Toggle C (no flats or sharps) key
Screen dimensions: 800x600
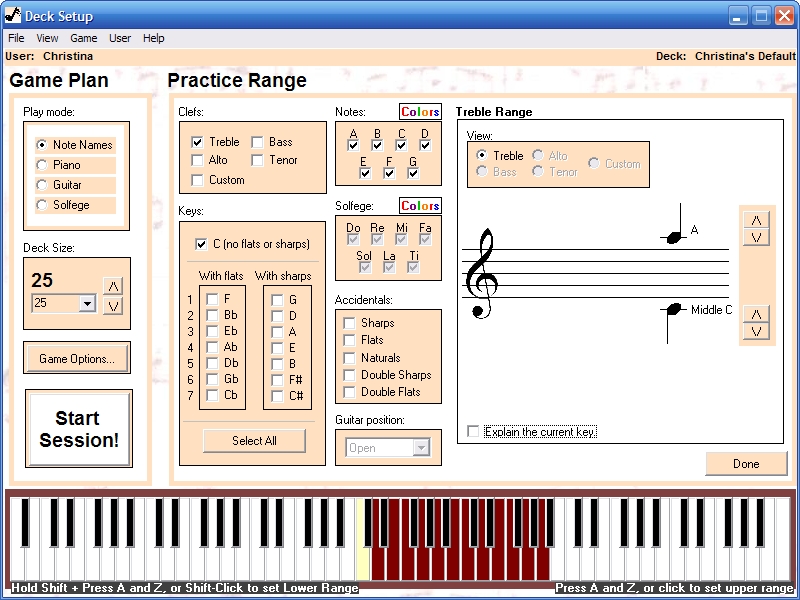(202, 244)
